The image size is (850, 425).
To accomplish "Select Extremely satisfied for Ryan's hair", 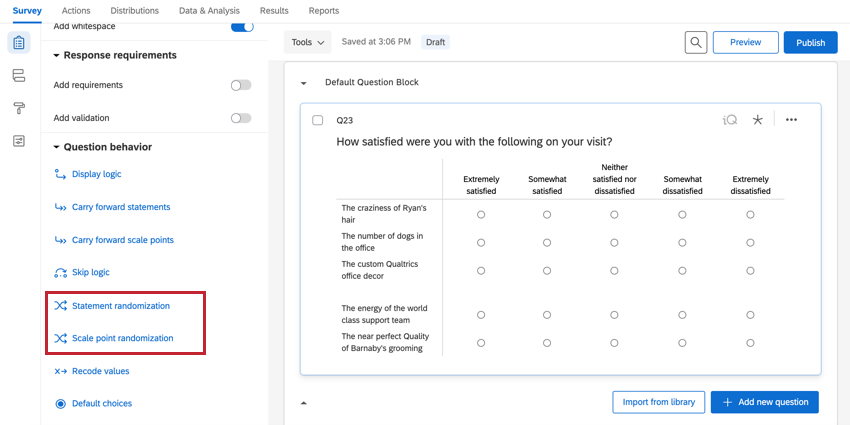I will click(x=481, y=214).
